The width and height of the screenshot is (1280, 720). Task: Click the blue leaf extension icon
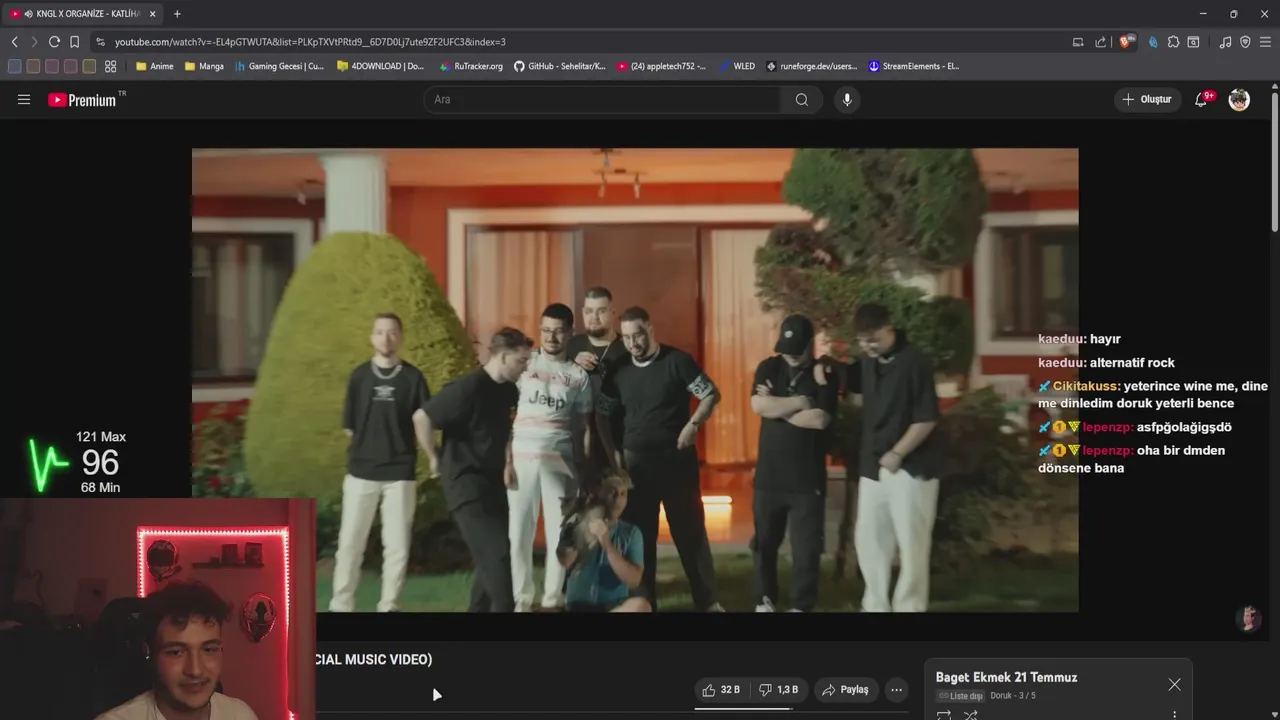[1153, 42]
